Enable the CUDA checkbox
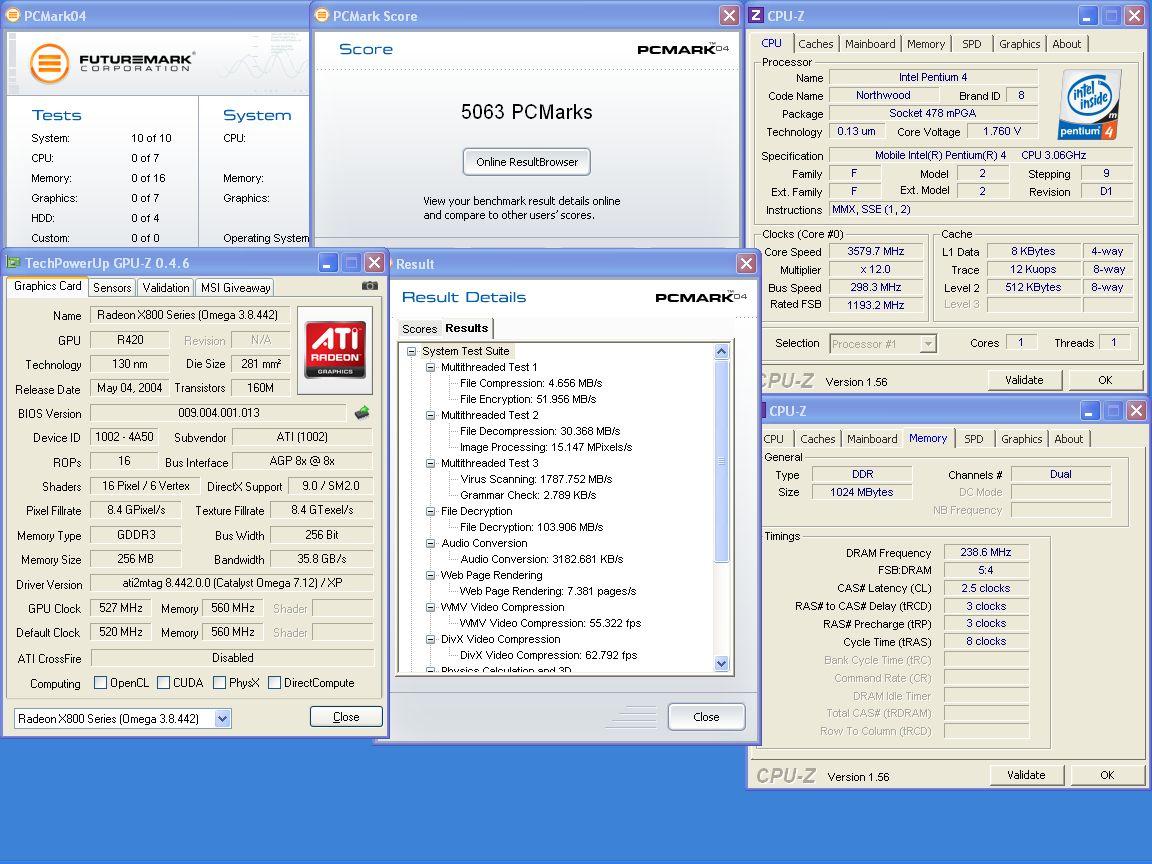1152x864 pixels. pyautogui.click(x=164, y=683)
